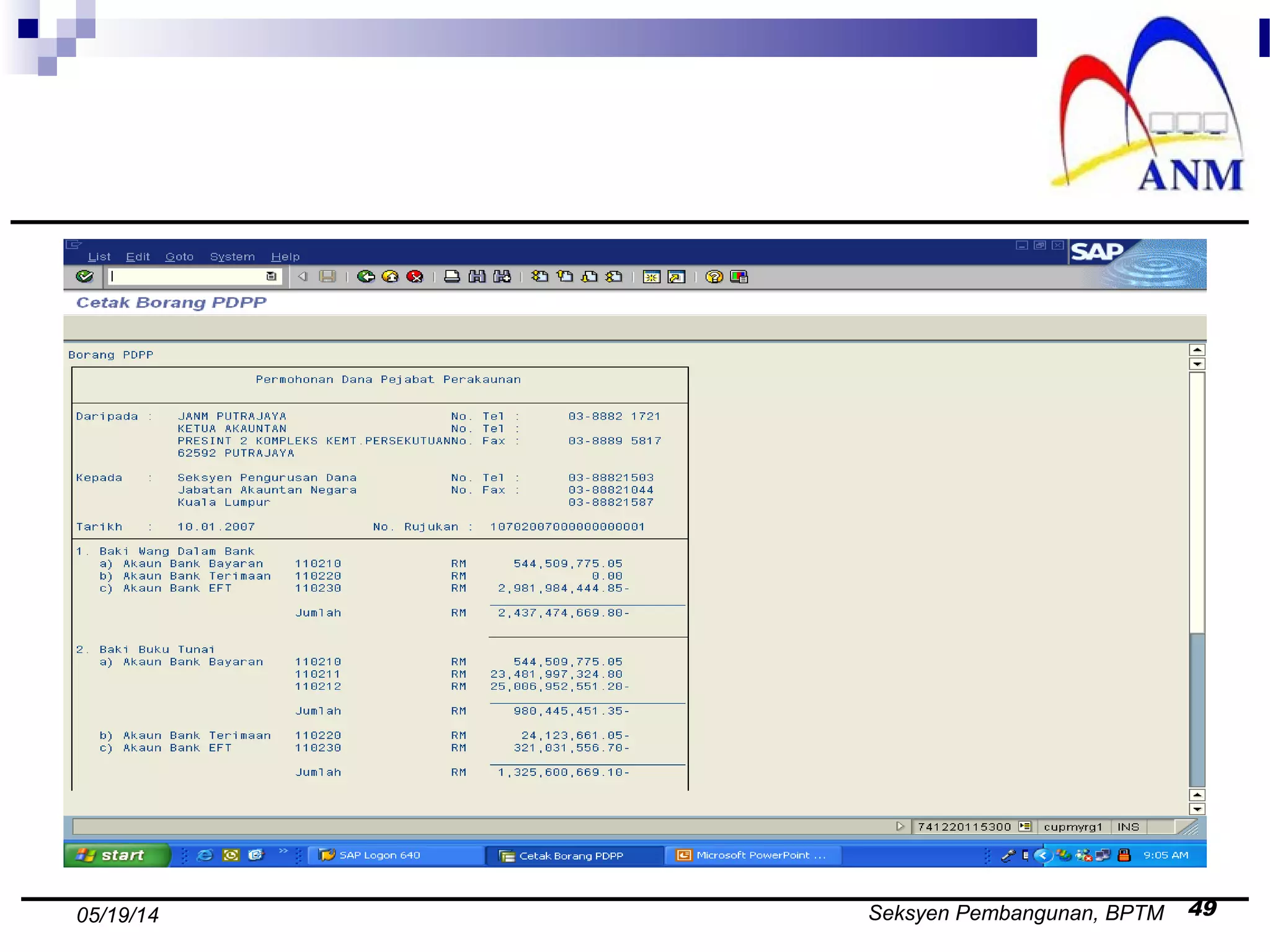The width and height of the screenshot is (1270, 952).
Task: Click in the SAP command input field
Action: coord(186,276)
